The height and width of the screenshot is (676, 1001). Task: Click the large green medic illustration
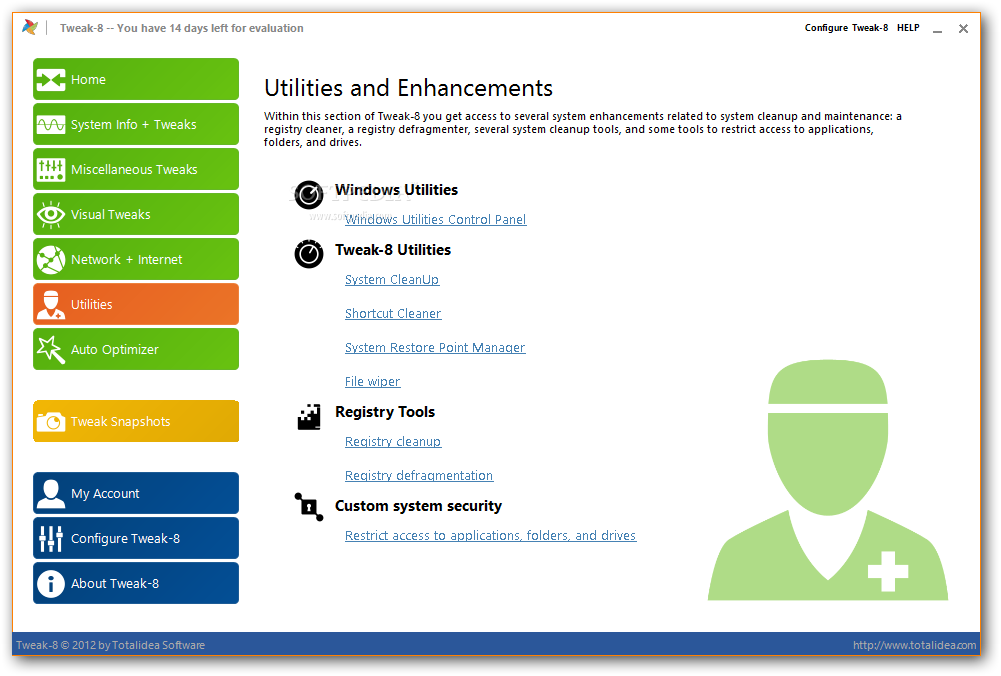[828, 480]
